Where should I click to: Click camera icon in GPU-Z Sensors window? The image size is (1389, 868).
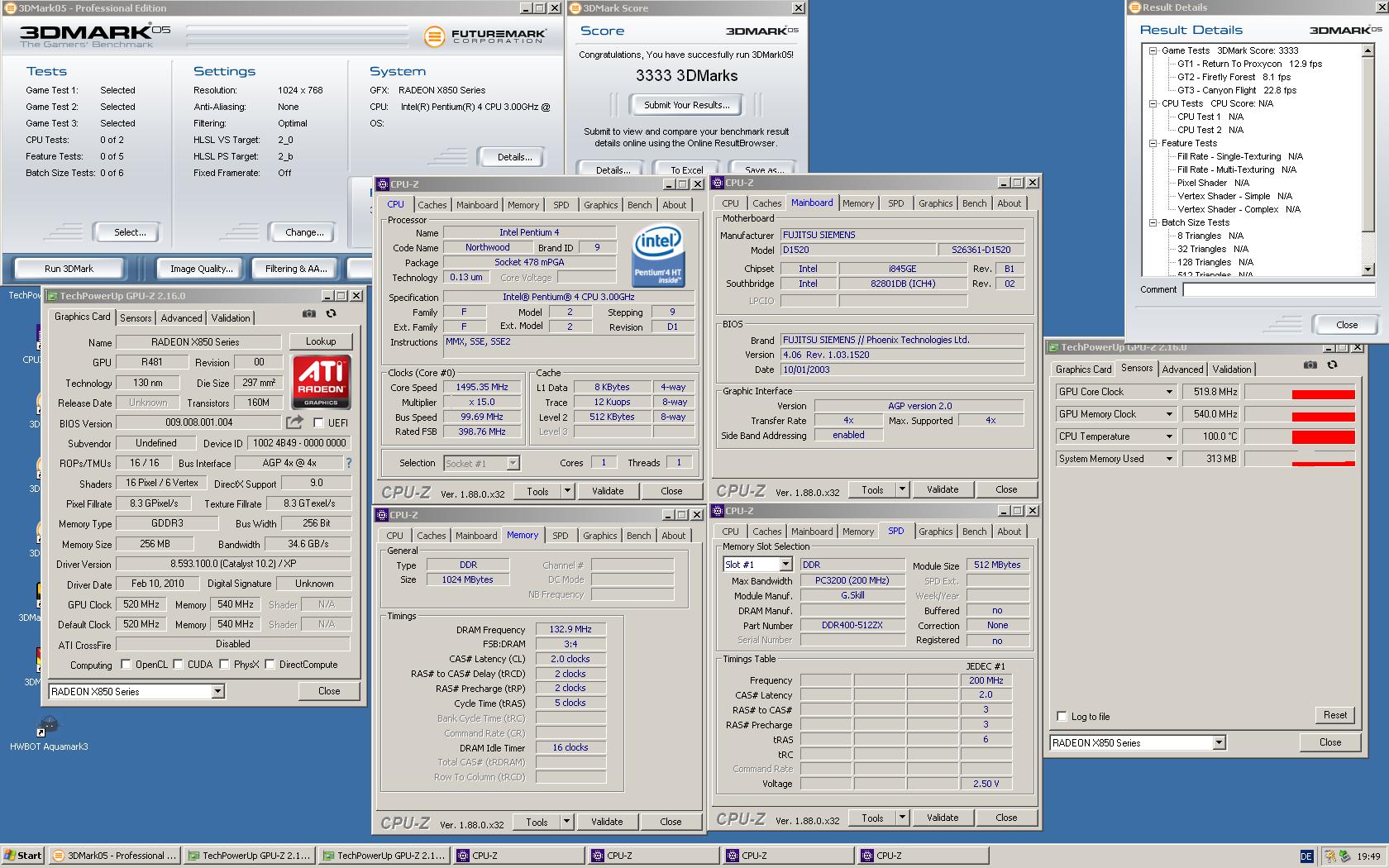[x=1310, y=365]
